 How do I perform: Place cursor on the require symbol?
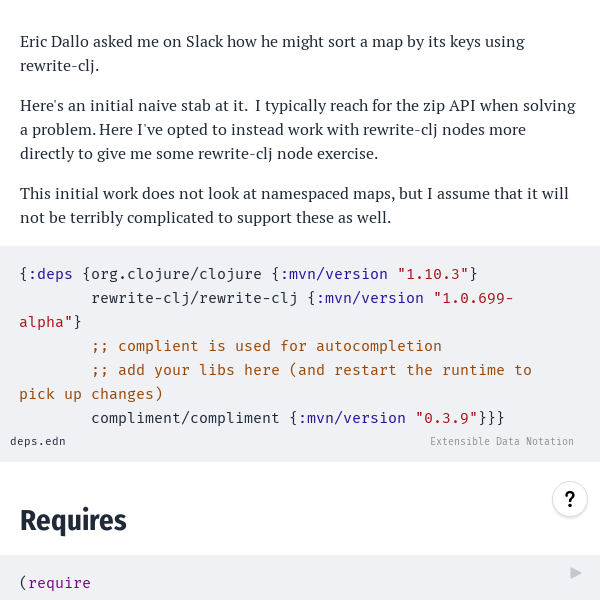click(x=59, y=583)
